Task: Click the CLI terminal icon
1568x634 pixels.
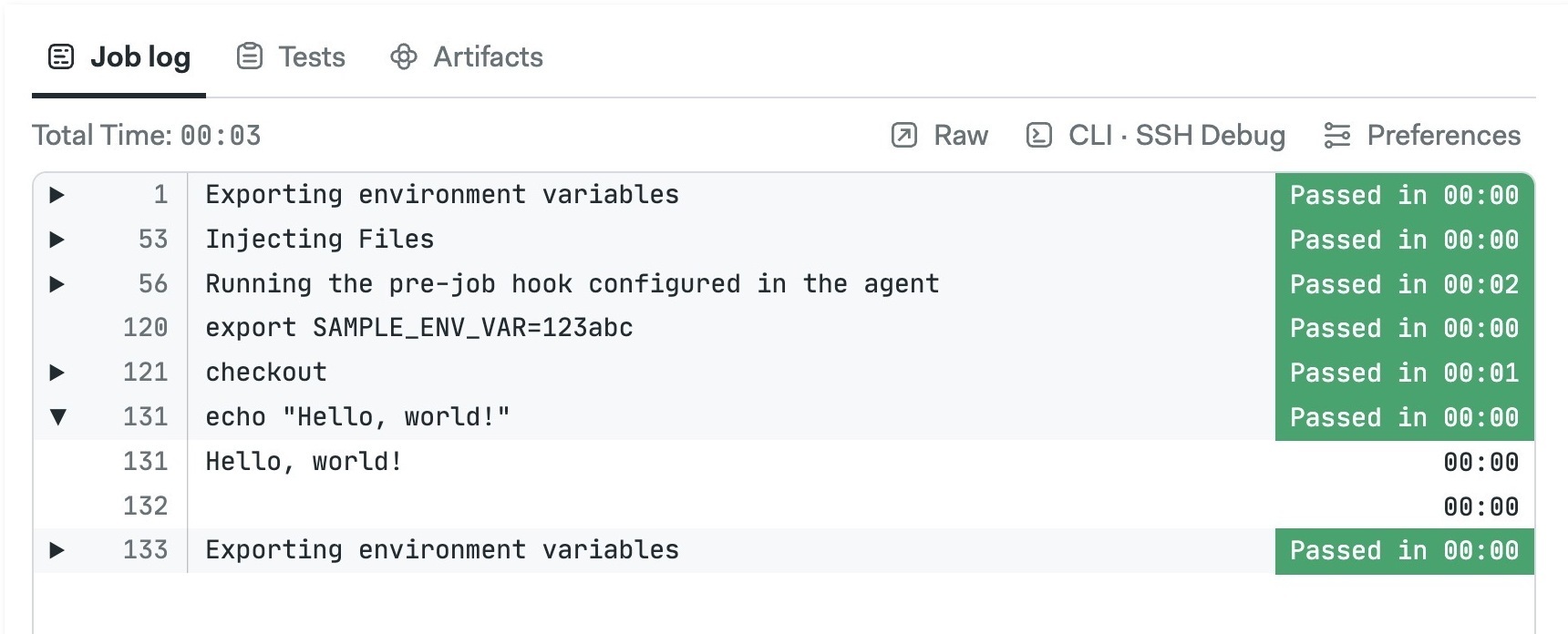Action: 1038,136
